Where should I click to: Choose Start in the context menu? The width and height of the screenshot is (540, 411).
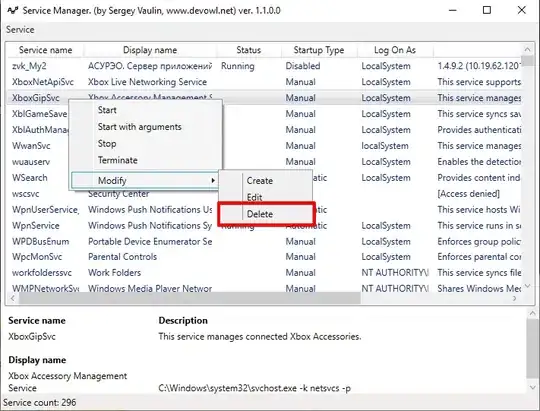point(107,110)
